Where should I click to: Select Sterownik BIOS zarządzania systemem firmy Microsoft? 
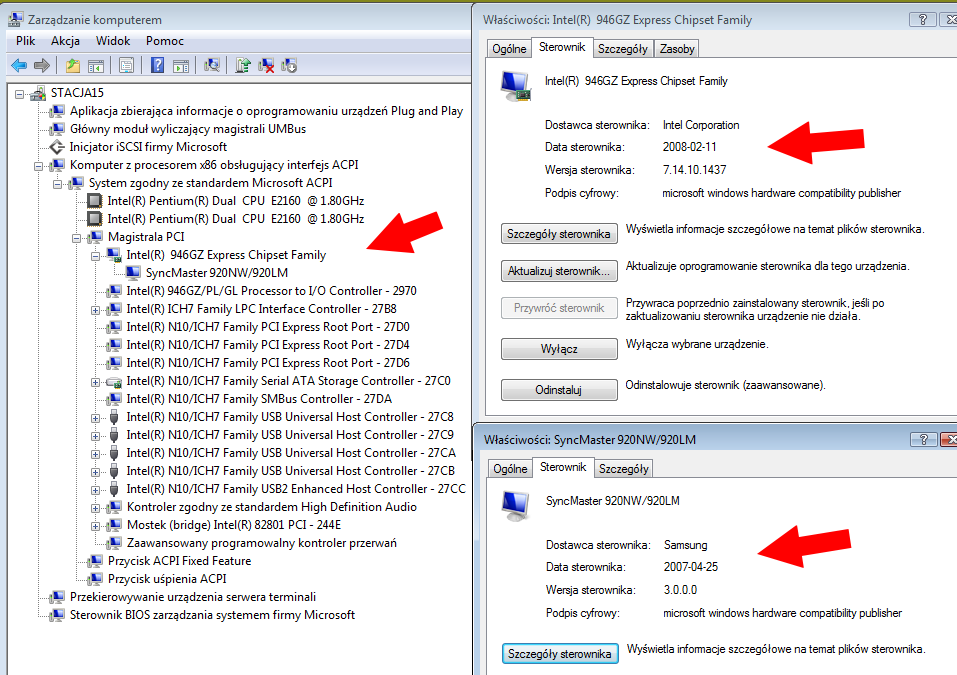pyautogui.click(x=212, y=615)
